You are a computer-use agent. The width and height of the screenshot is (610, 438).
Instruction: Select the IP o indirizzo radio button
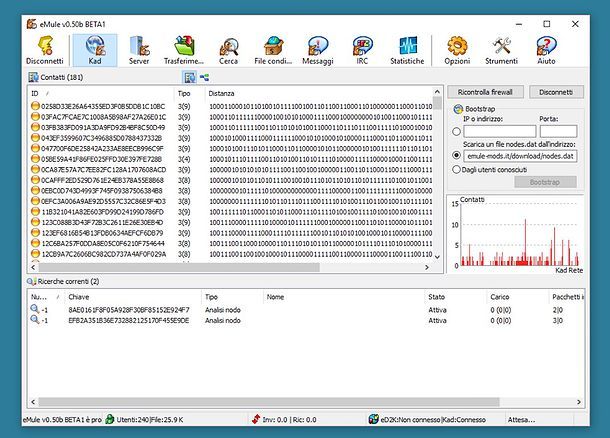(x=457, y=131)
